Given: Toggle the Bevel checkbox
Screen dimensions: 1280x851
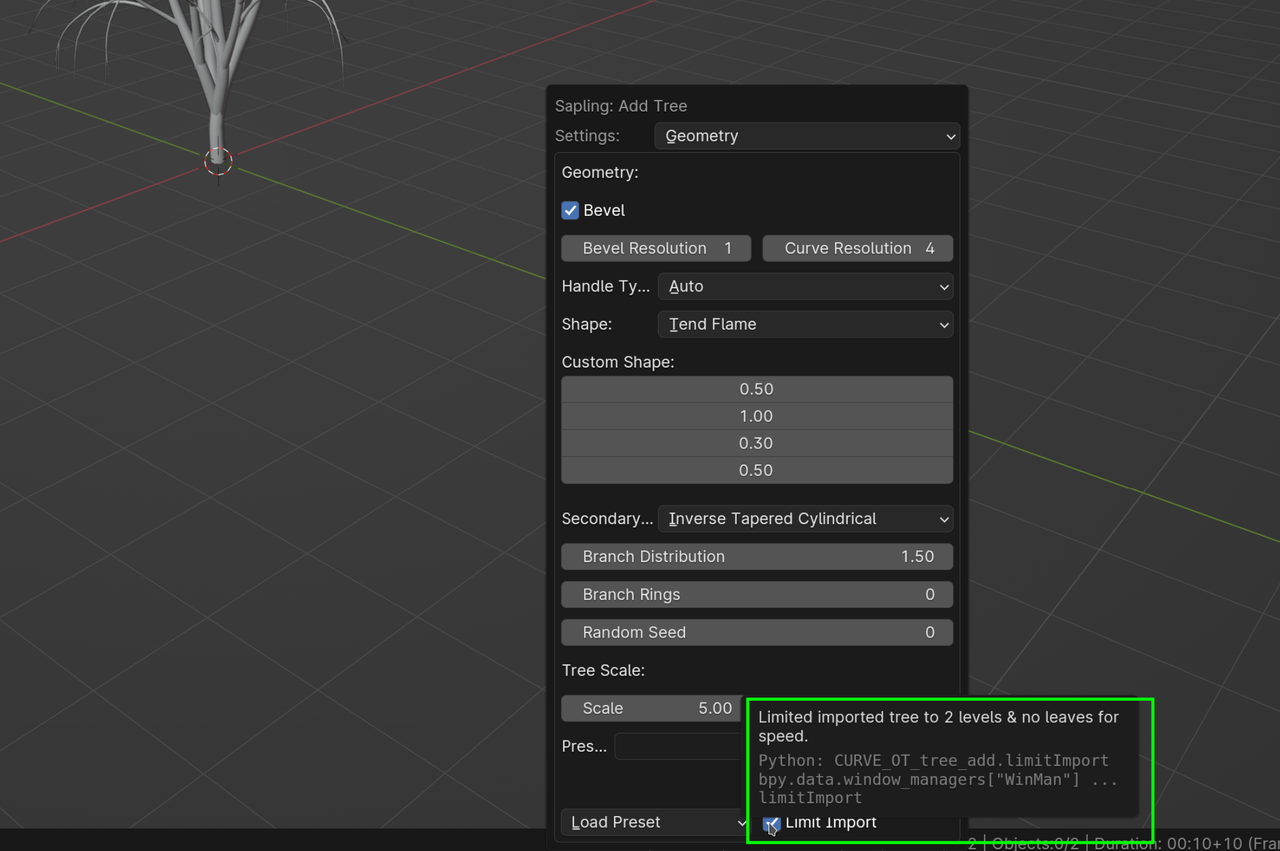Looking at the screenshot, I should pos(570,210).
